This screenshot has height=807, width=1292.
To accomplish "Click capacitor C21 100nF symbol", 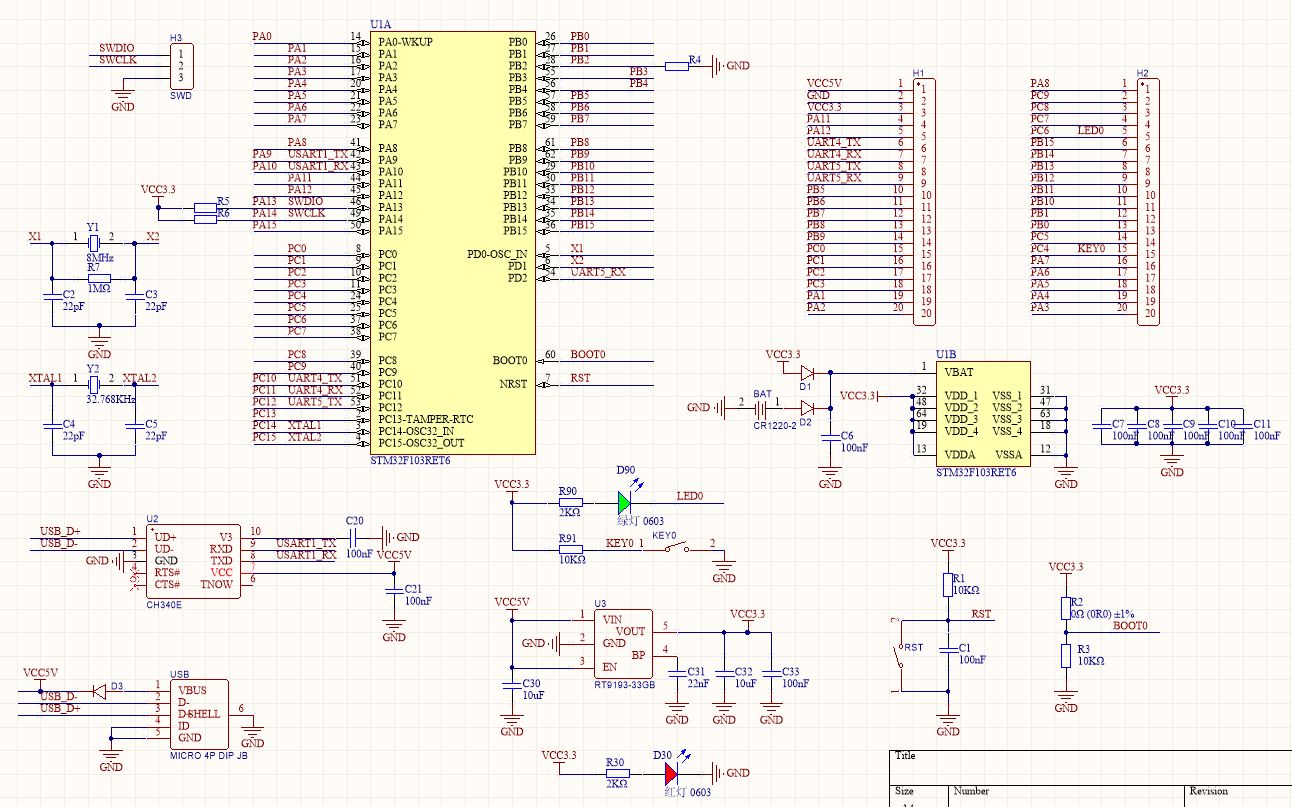I will point(393,594).
